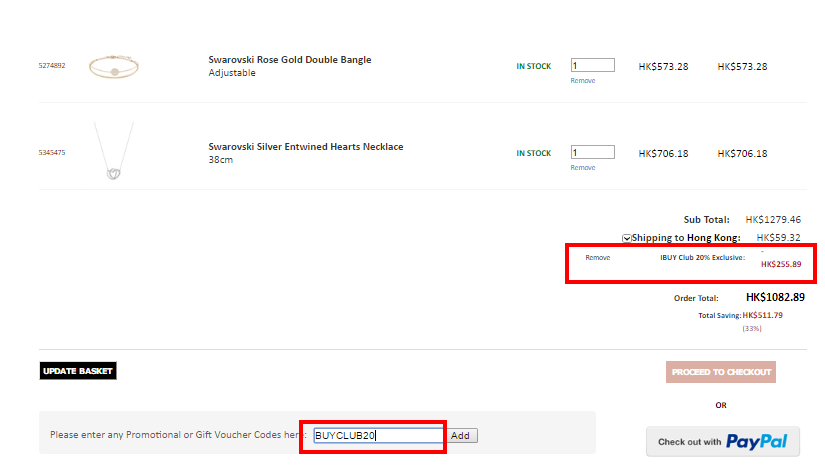Focus the quantity field for Double Bangle

pos(592,65)
